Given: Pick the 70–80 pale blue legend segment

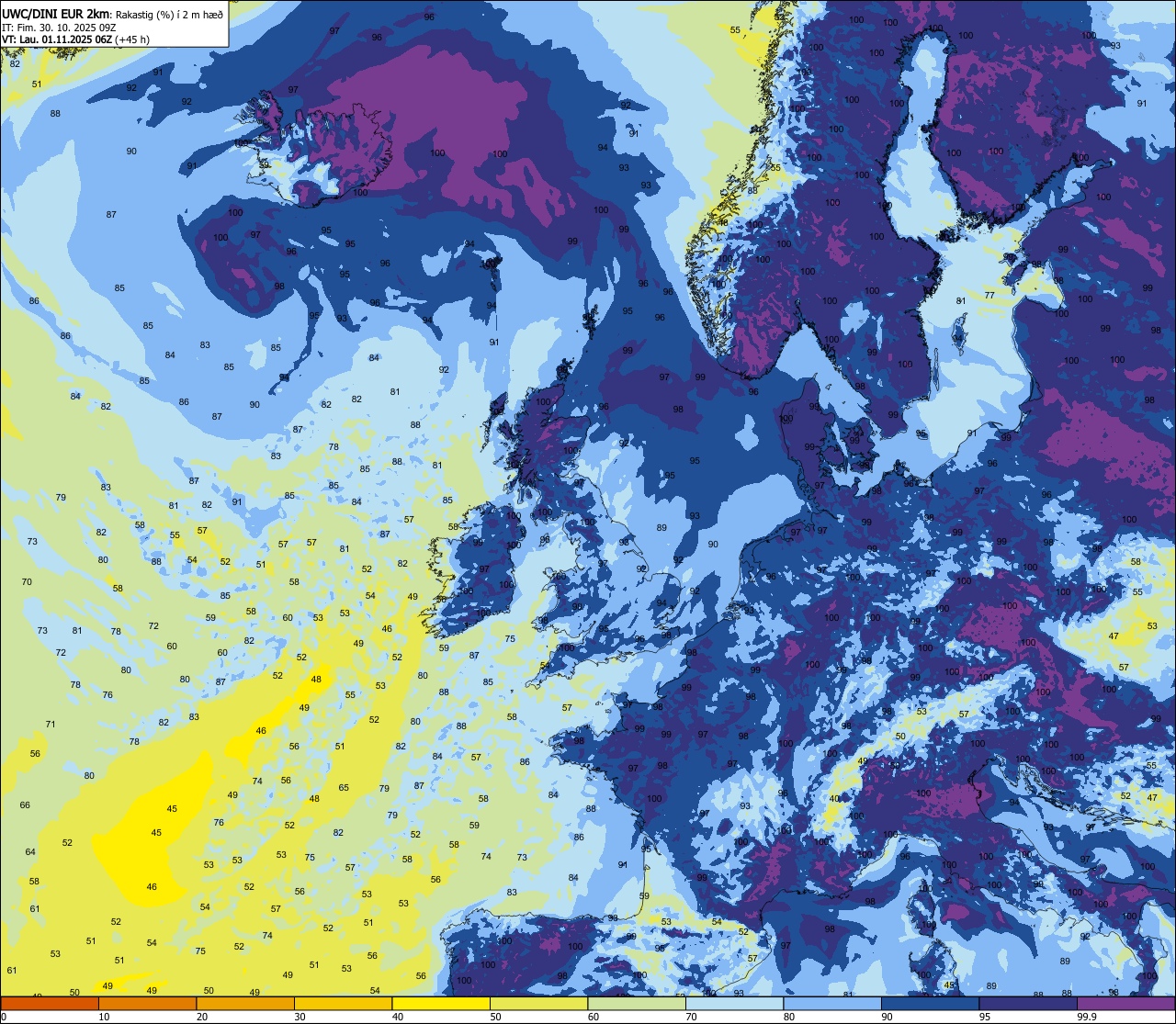Looking at the screenshot, I should pos(734,1003).
